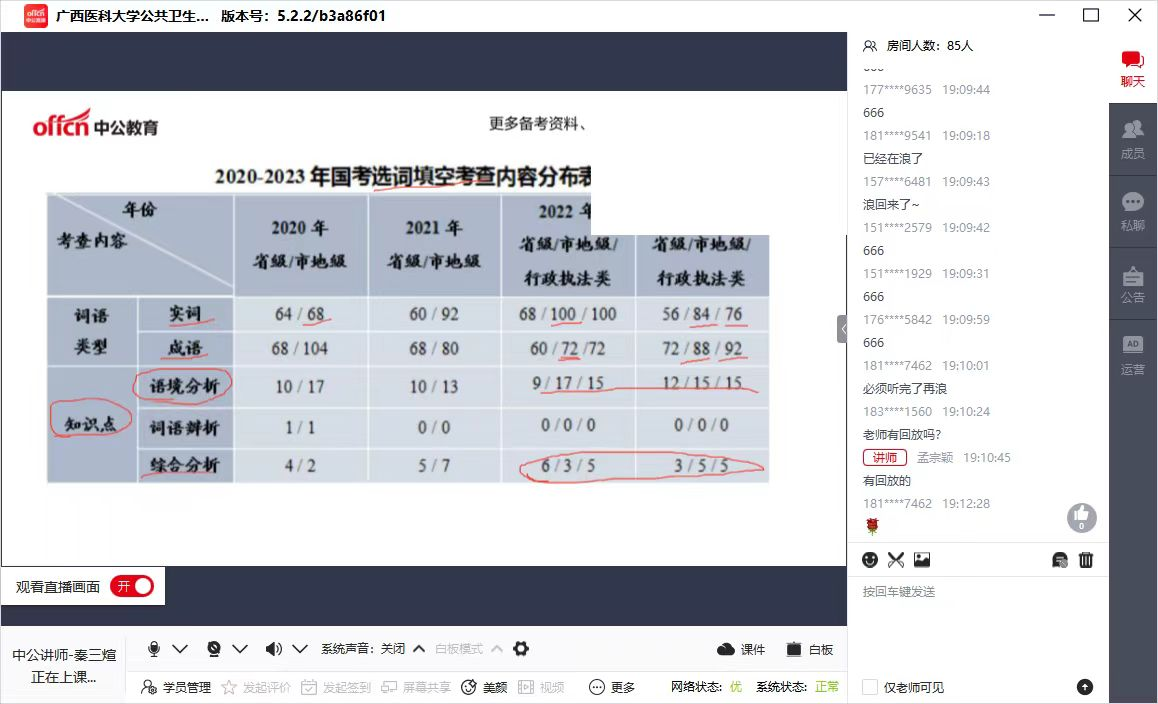1158x704 pixels.
Task: Open the emoji picker in chat
Action: pyautogui.click(x=870, y=560)
